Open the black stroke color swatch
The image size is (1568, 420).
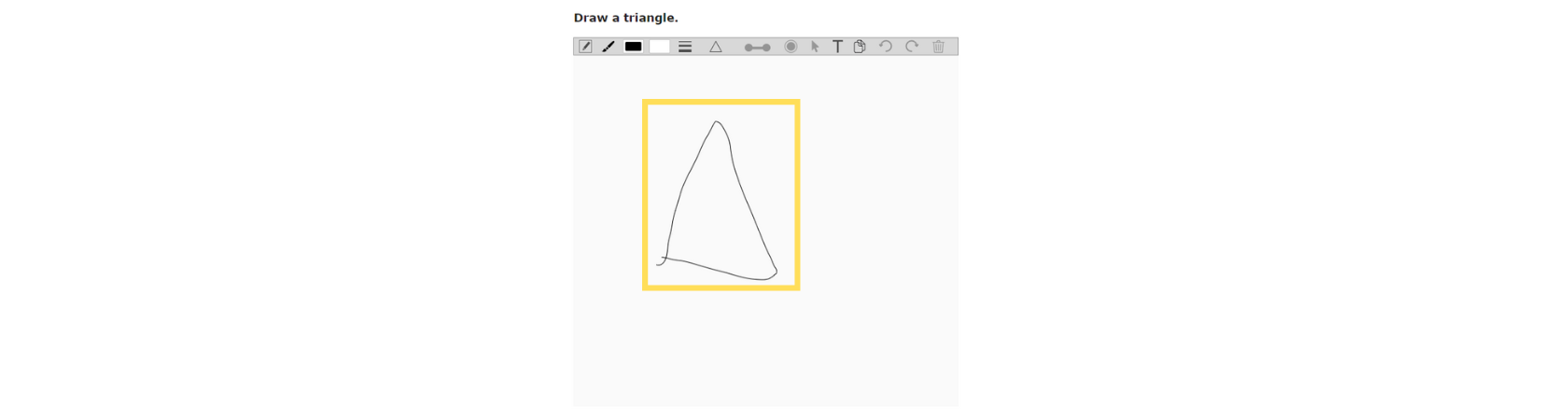(x=634, y=47)
